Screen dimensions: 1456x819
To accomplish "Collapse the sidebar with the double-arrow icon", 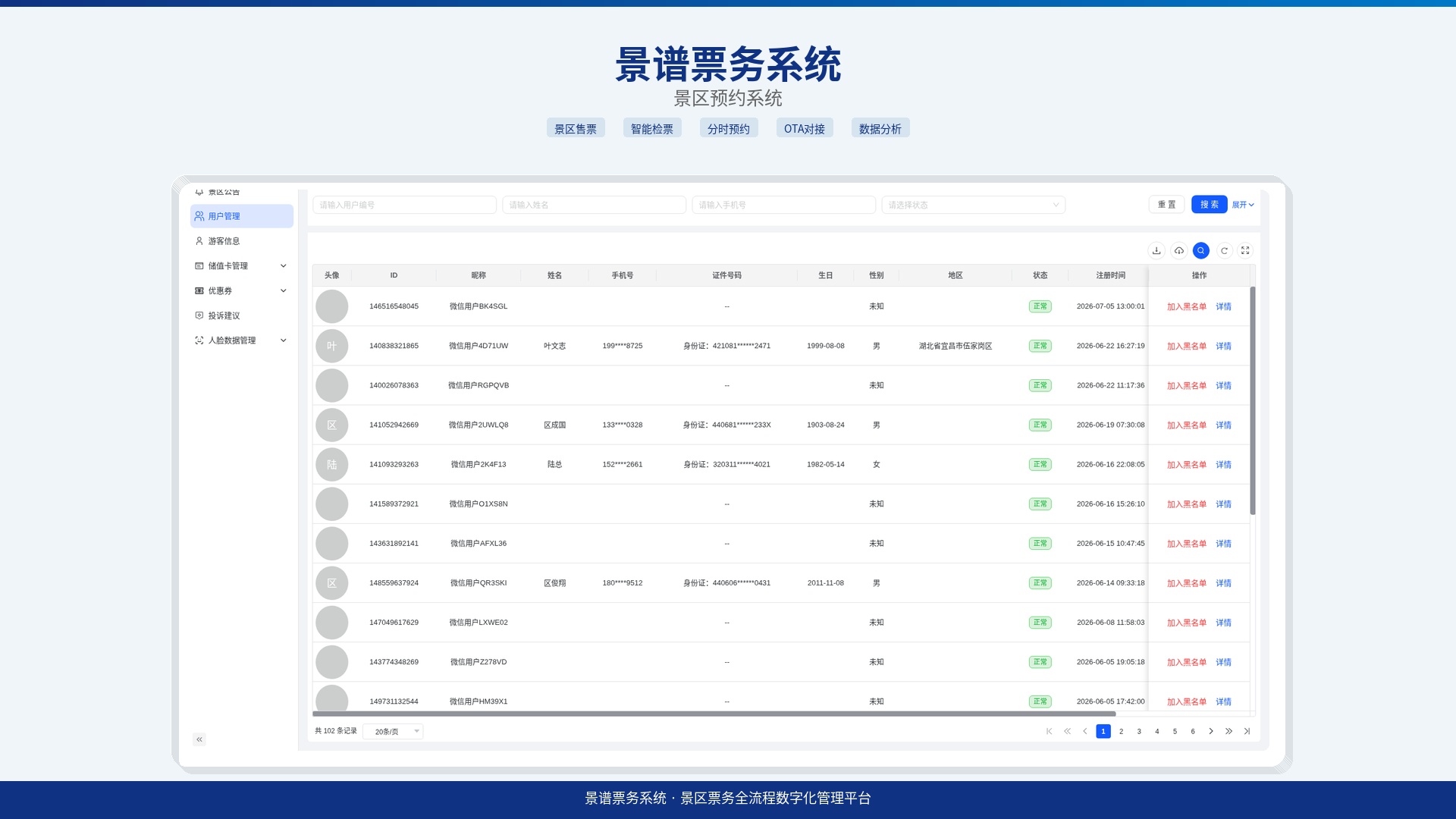I will [199, 739].
